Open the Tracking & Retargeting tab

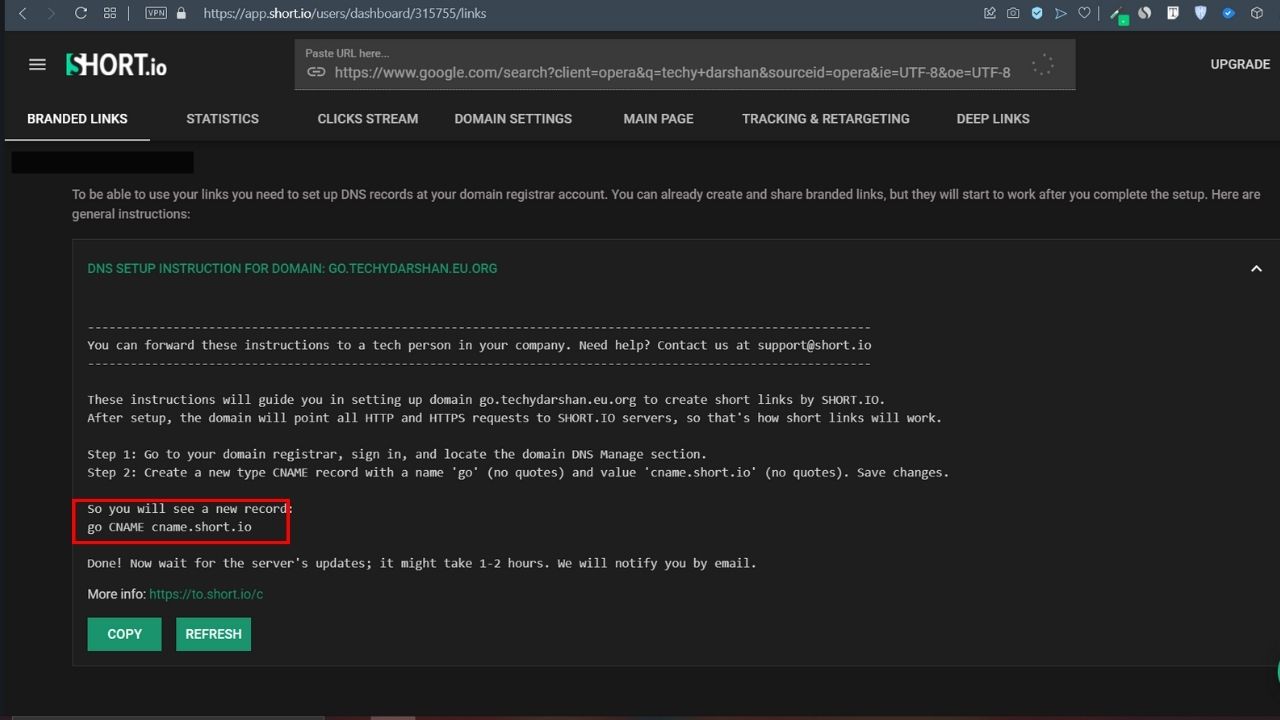tap(826, 118)
